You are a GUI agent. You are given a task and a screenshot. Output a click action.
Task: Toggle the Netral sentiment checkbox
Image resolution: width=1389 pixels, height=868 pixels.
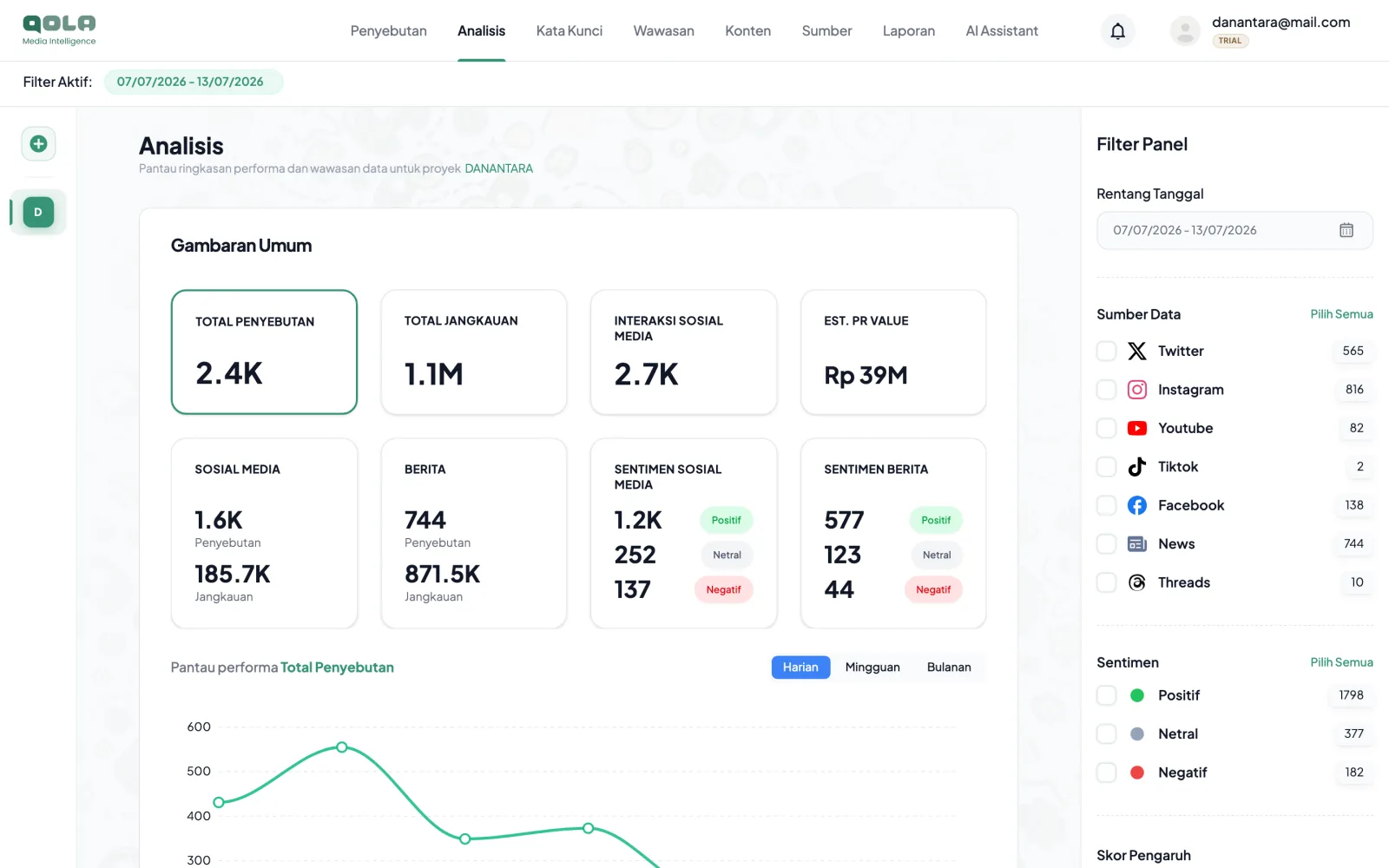(1107, 733)
